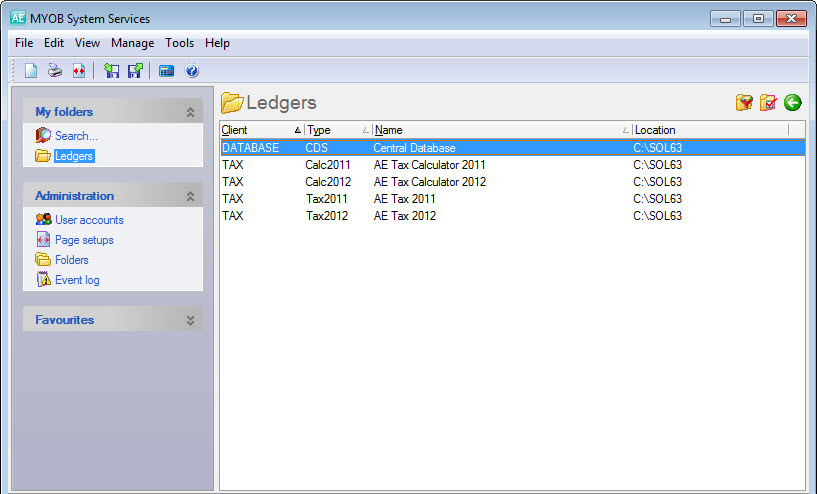Click the ledger filter folder icon top right

[744, 102]
